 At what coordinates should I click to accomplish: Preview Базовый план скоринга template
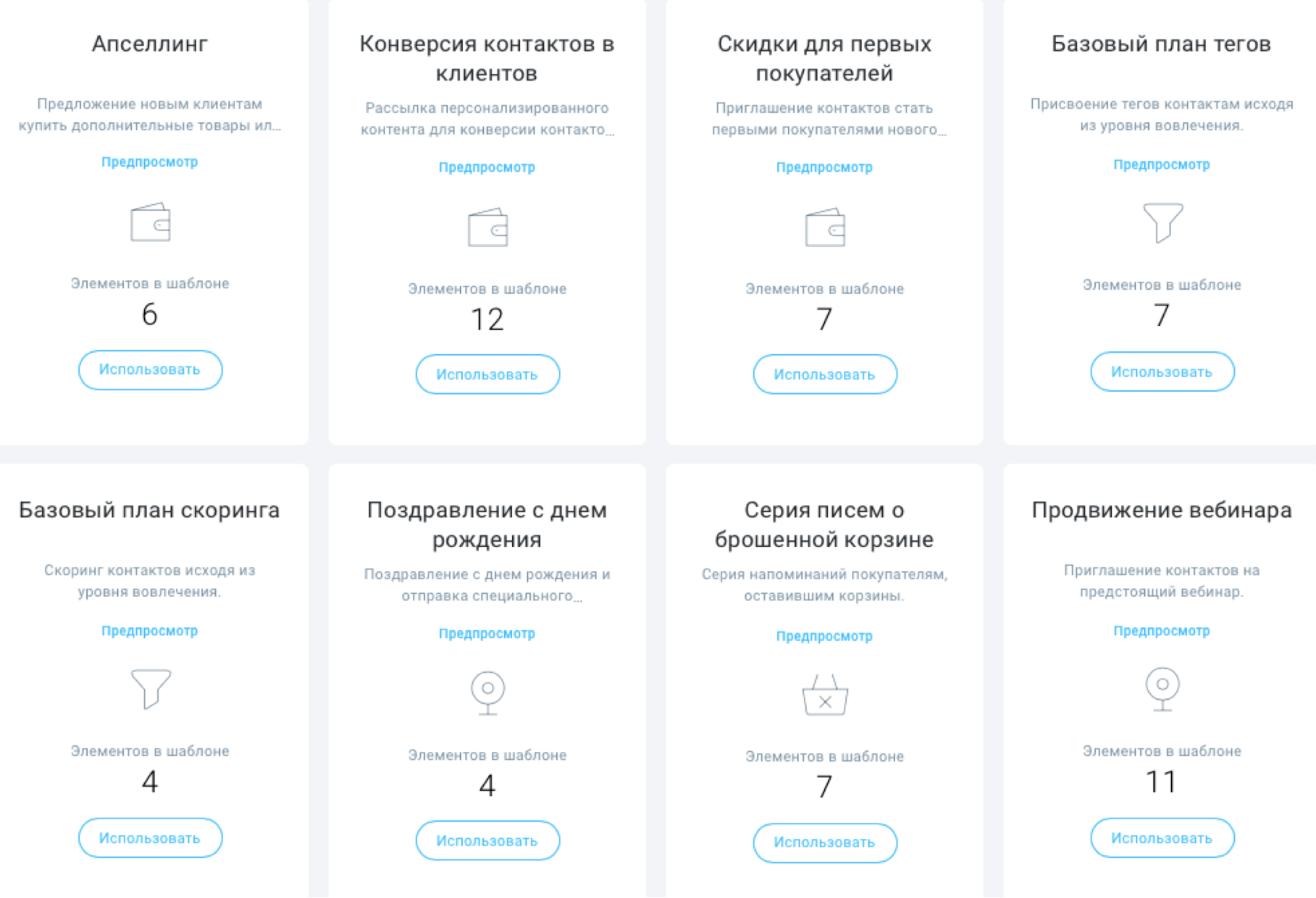point(150,630)
